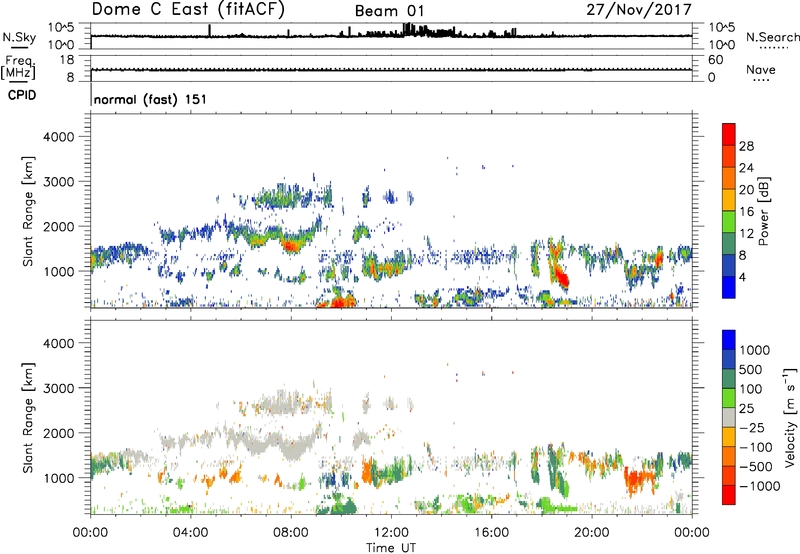This screenshot has height=554, width=800.
Task: Click the "24" label on Power color bar
Action: [x=746, y=168]
